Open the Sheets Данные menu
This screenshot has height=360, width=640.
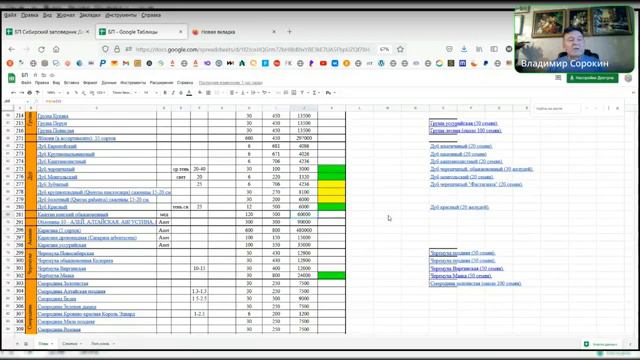pyautogui.click(x=109, y=82)
